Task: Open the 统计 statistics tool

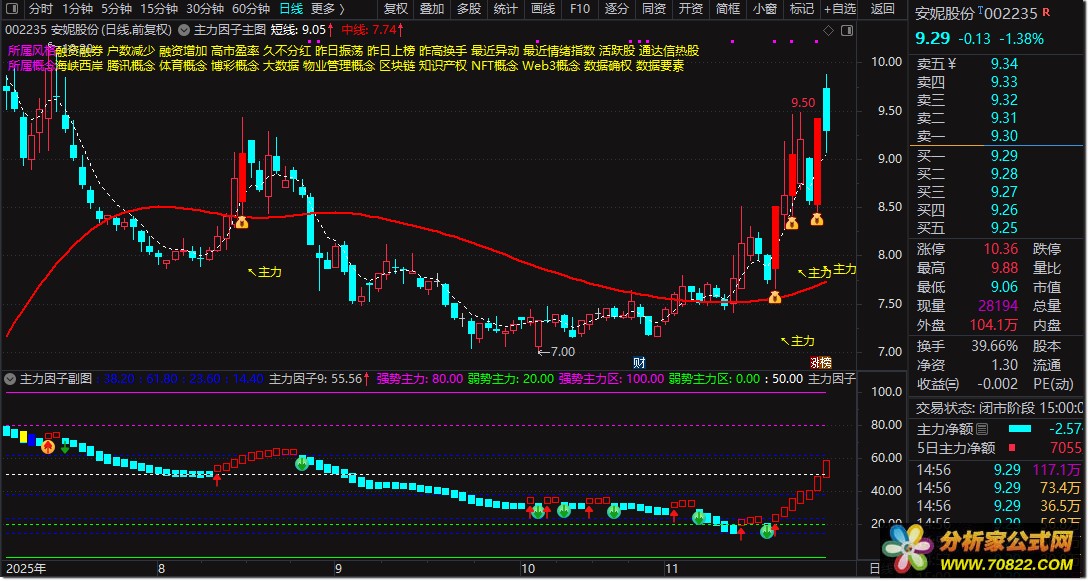Action: [x=505, y=9]
